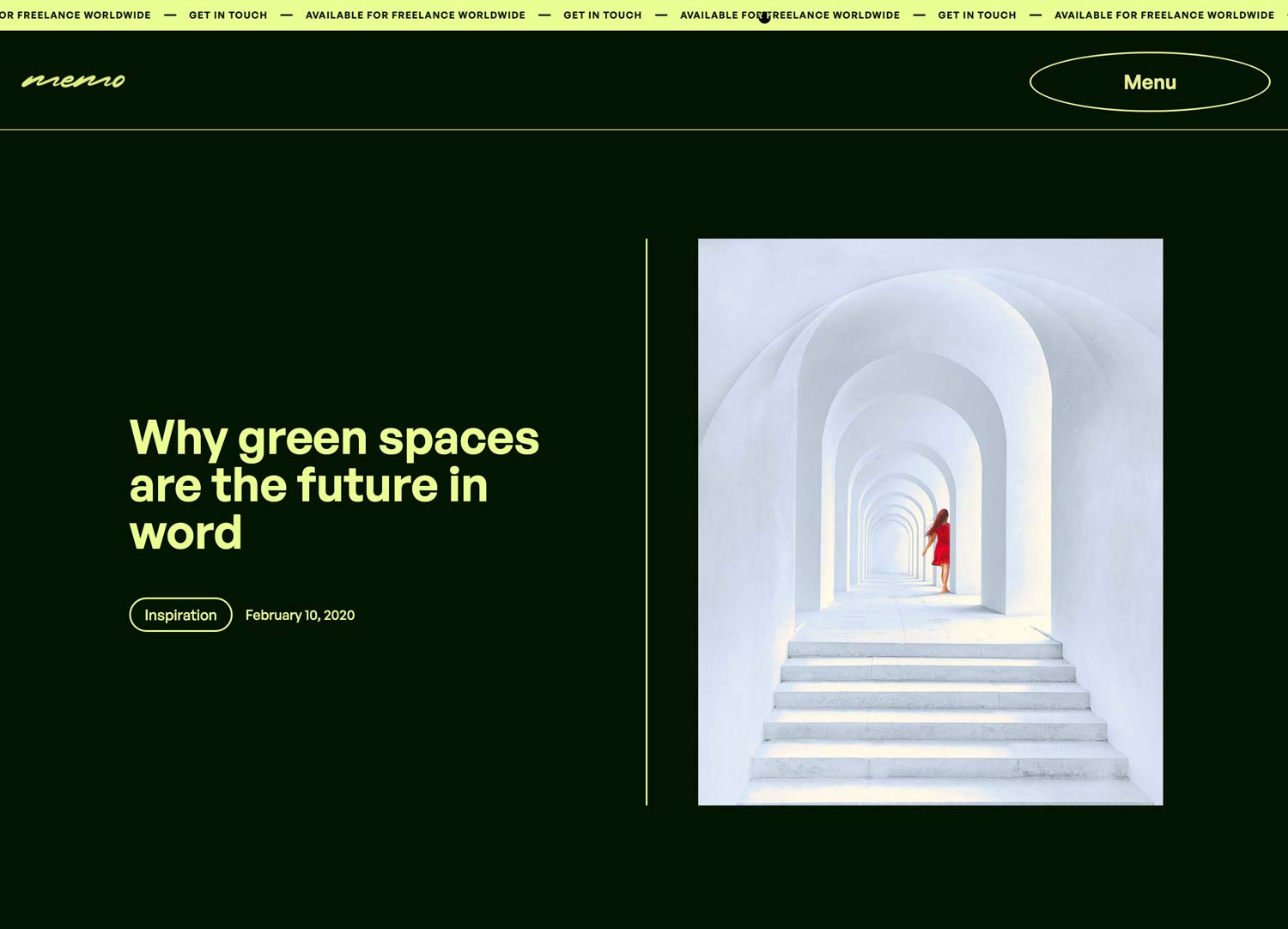
Task: Click the black dot on the marquee bar
Action: tap(764, 18)
